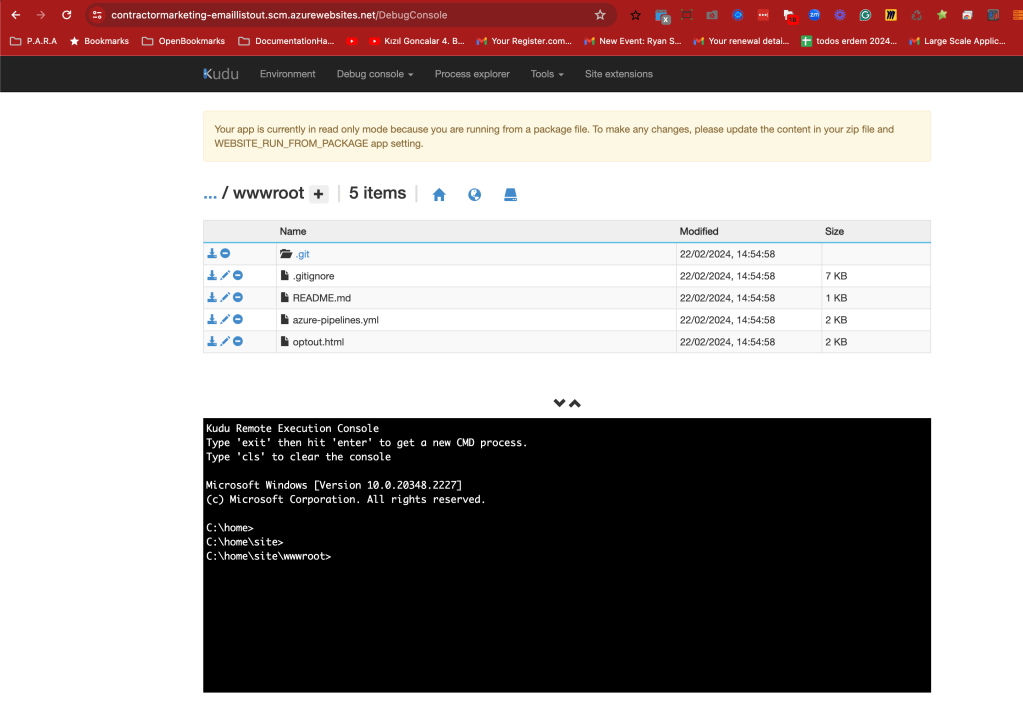This screenshot has height=705, width=1023.
Task: Open Process explorer
Action: pyautogui.click(x=472, y=74)
